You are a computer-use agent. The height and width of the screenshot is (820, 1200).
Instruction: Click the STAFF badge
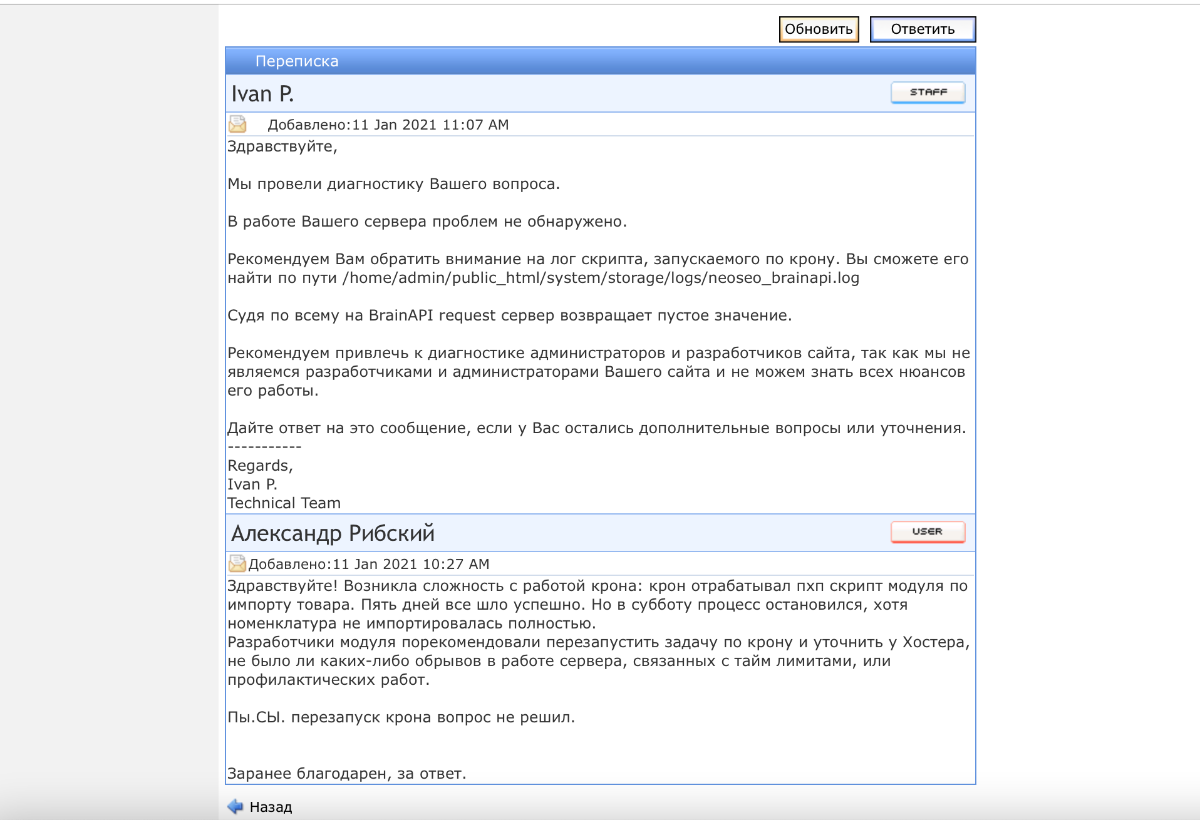pyautogui.click(x=928, y=93)
